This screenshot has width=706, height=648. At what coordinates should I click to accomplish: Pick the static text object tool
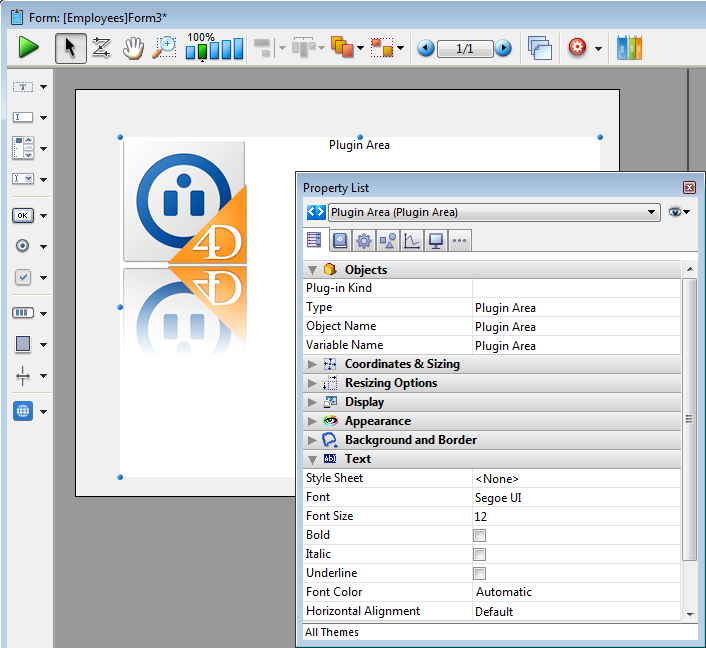point(22,87)
